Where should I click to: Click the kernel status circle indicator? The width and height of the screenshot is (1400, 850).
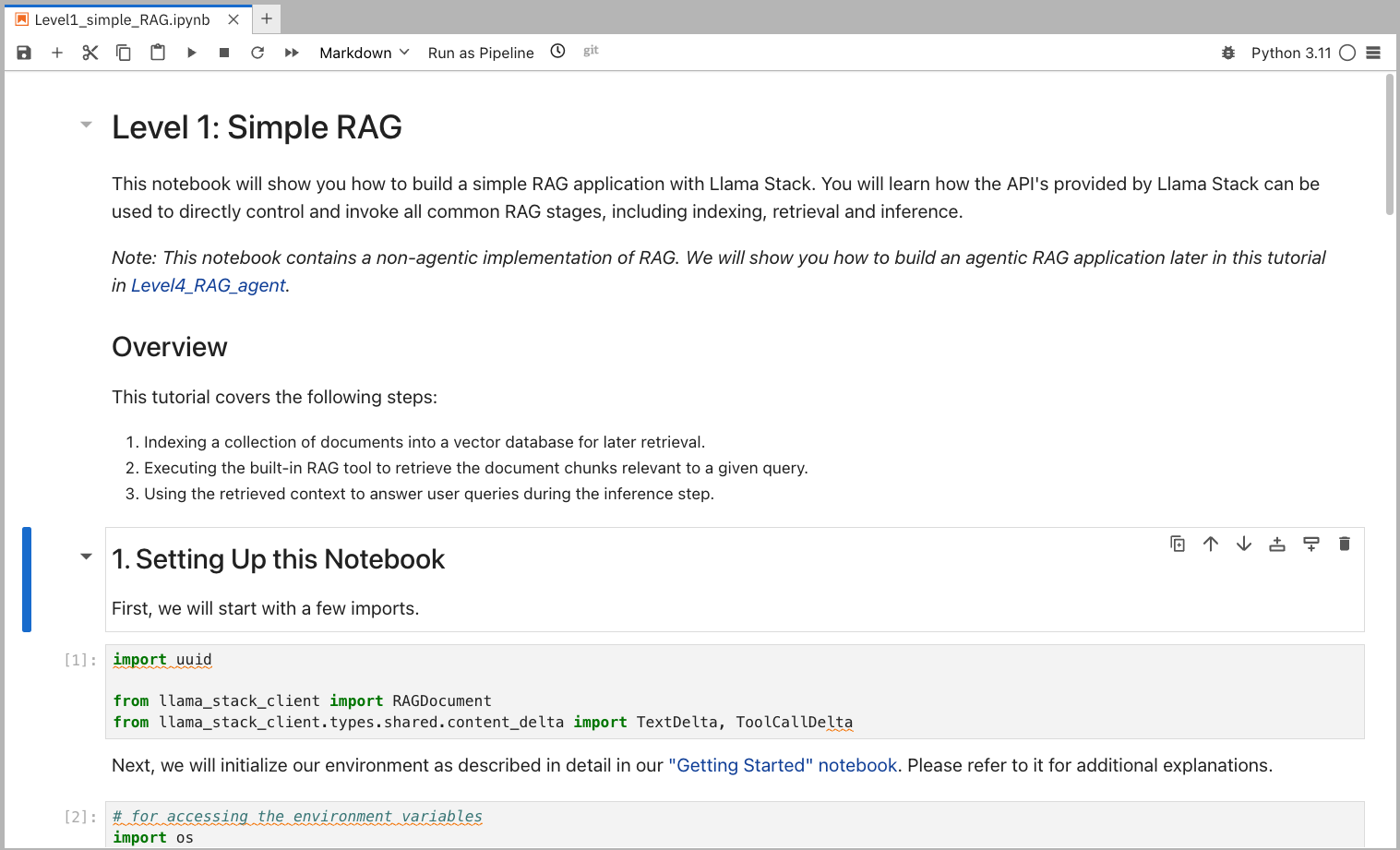(1347, 53)
